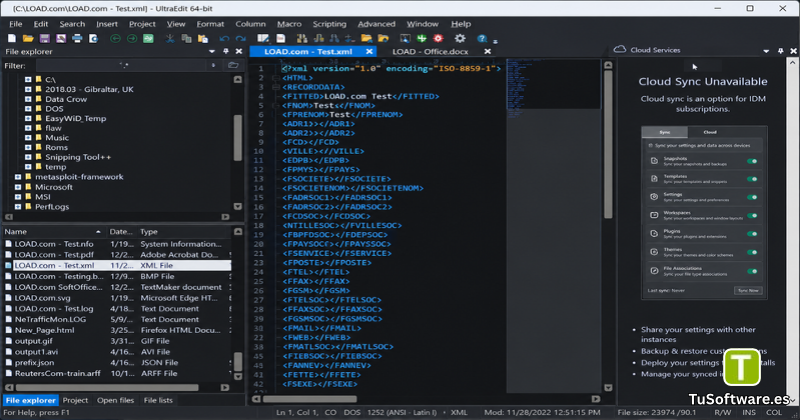Save the file with the purple floppy icon
The height and width of the screenshot is (420, 800).
coord(44,38)
